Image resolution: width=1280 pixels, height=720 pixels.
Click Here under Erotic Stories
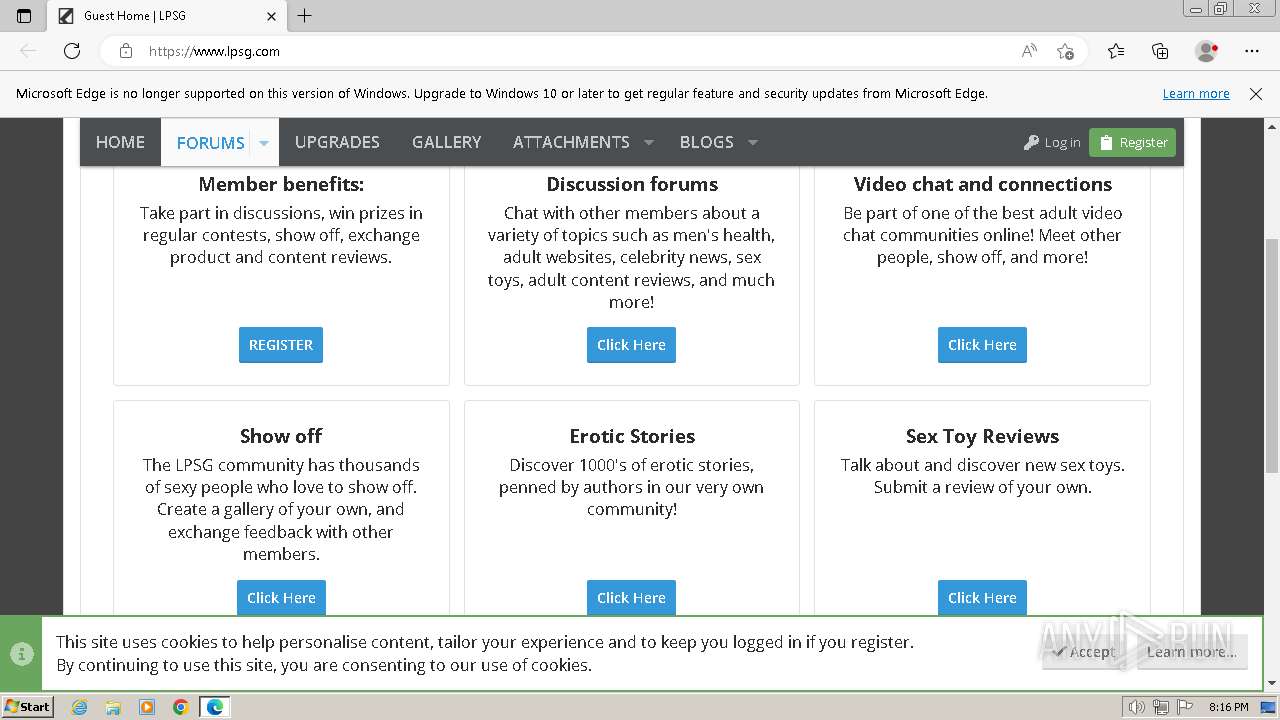point(631,597)
